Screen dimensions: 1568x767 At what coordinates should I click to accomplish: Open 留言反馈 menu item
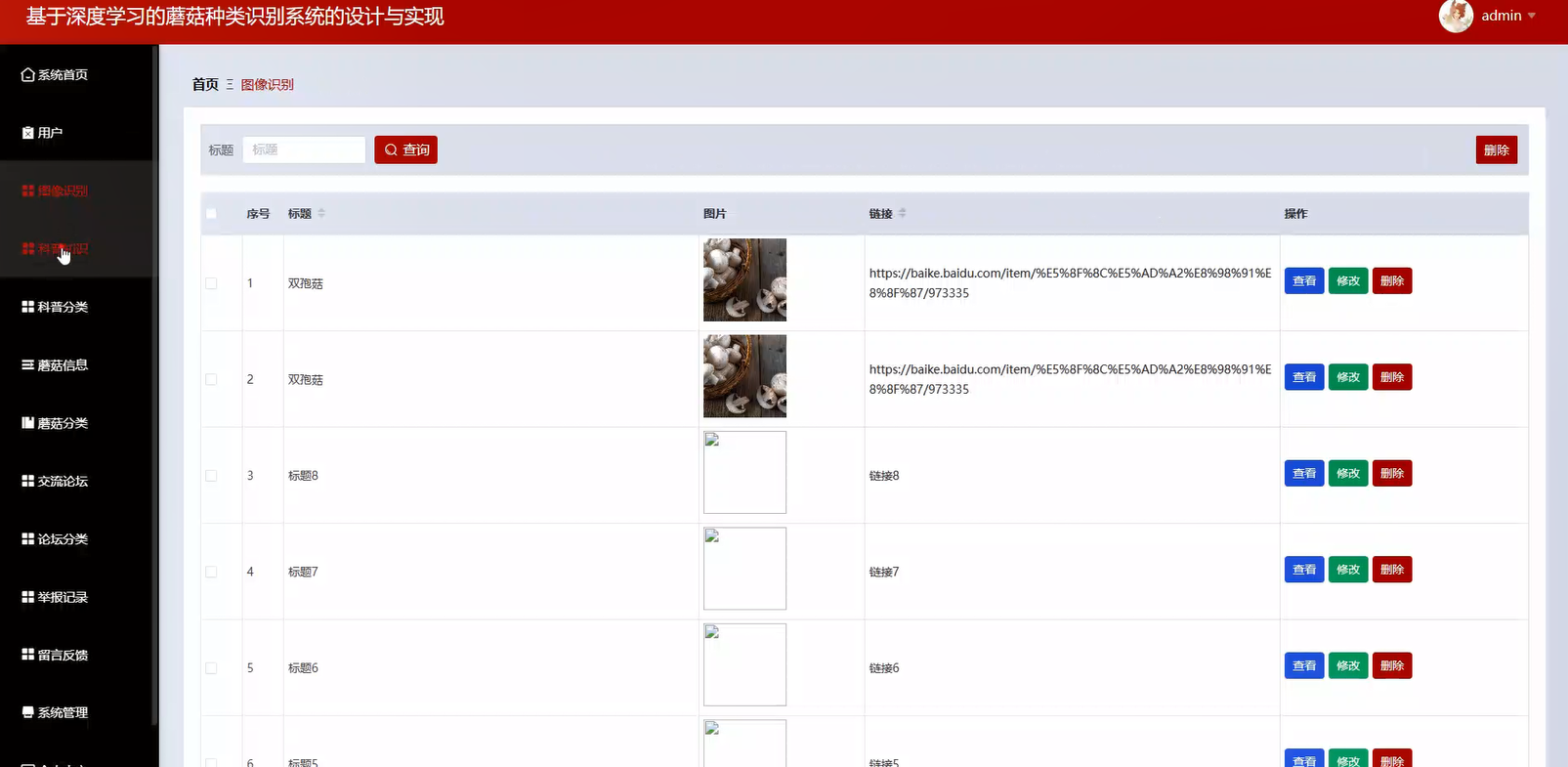pos(76,655)
